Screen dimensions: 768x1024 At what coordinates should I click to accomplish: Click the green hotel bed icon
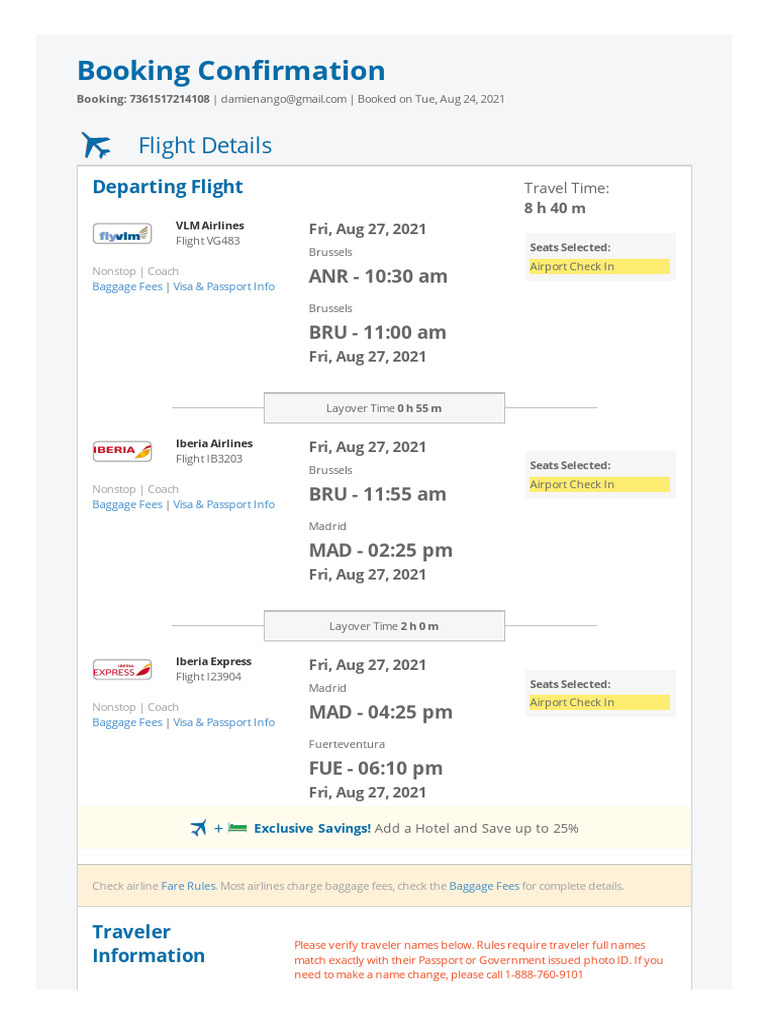237,828
